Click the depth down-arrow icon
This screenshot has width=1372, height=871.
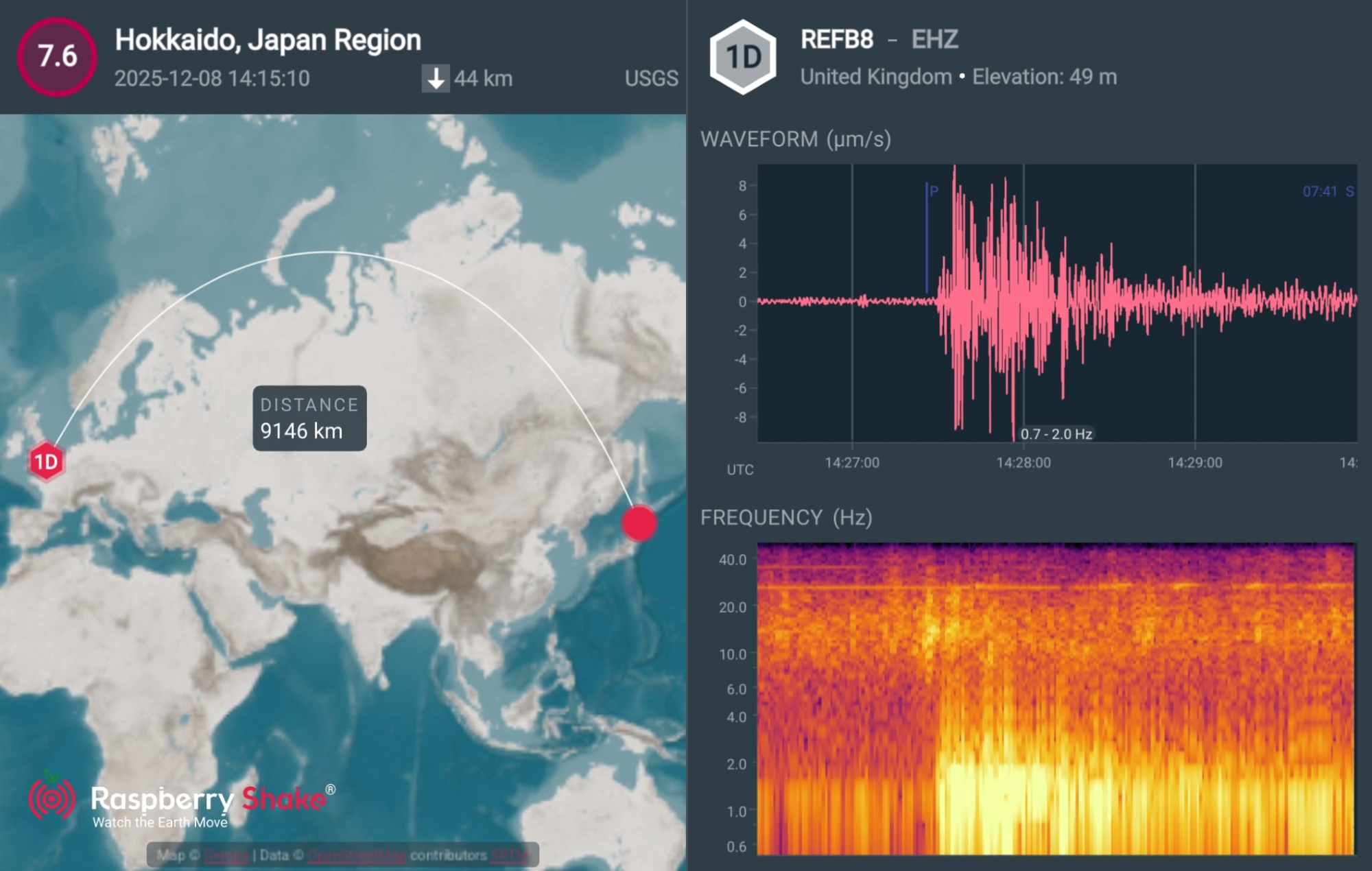point(435,78)
